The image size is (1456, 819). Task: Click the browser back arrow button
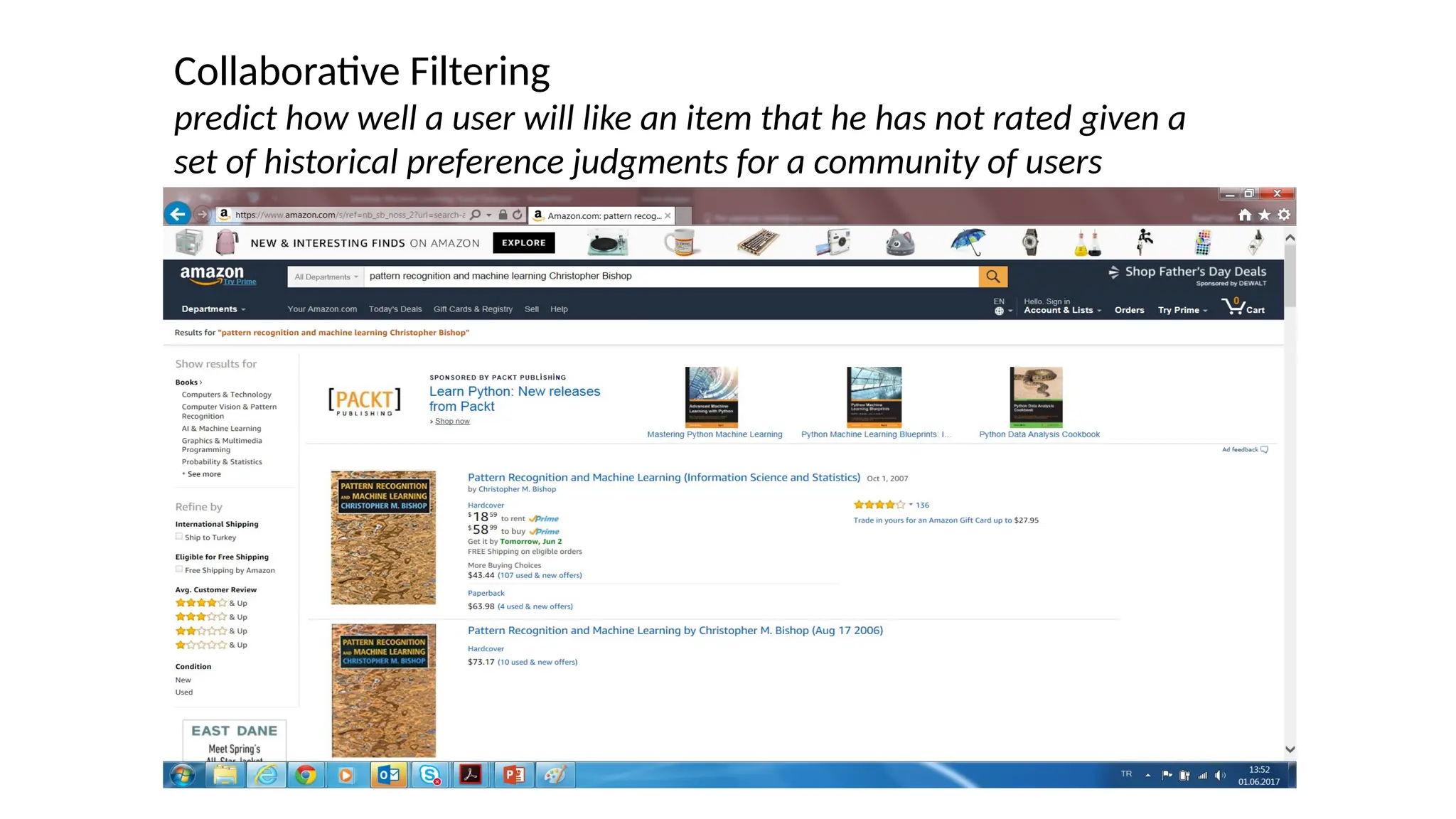pos(178,213)
